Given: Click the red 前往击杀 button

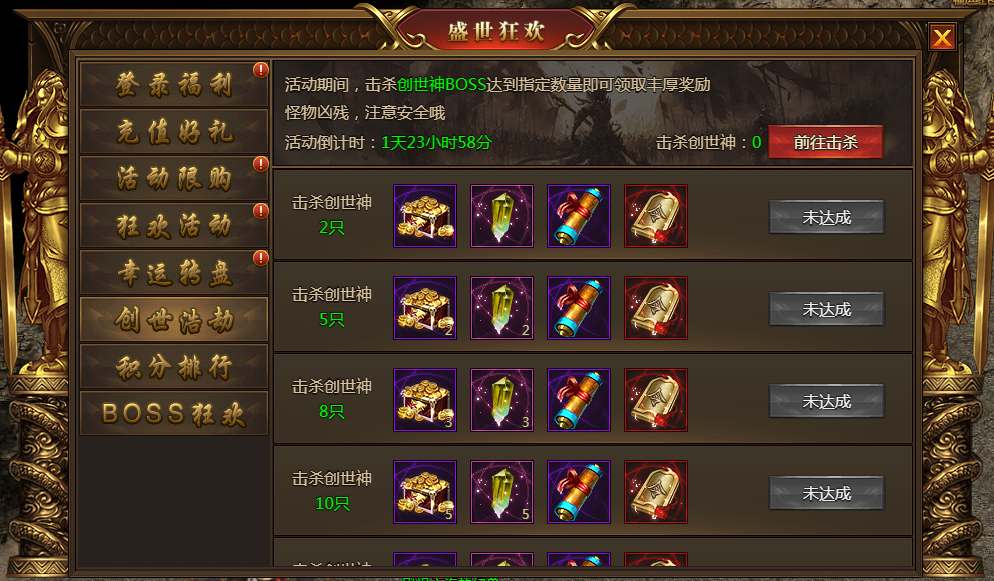Looking at the screenshot, I should point(825,142).
